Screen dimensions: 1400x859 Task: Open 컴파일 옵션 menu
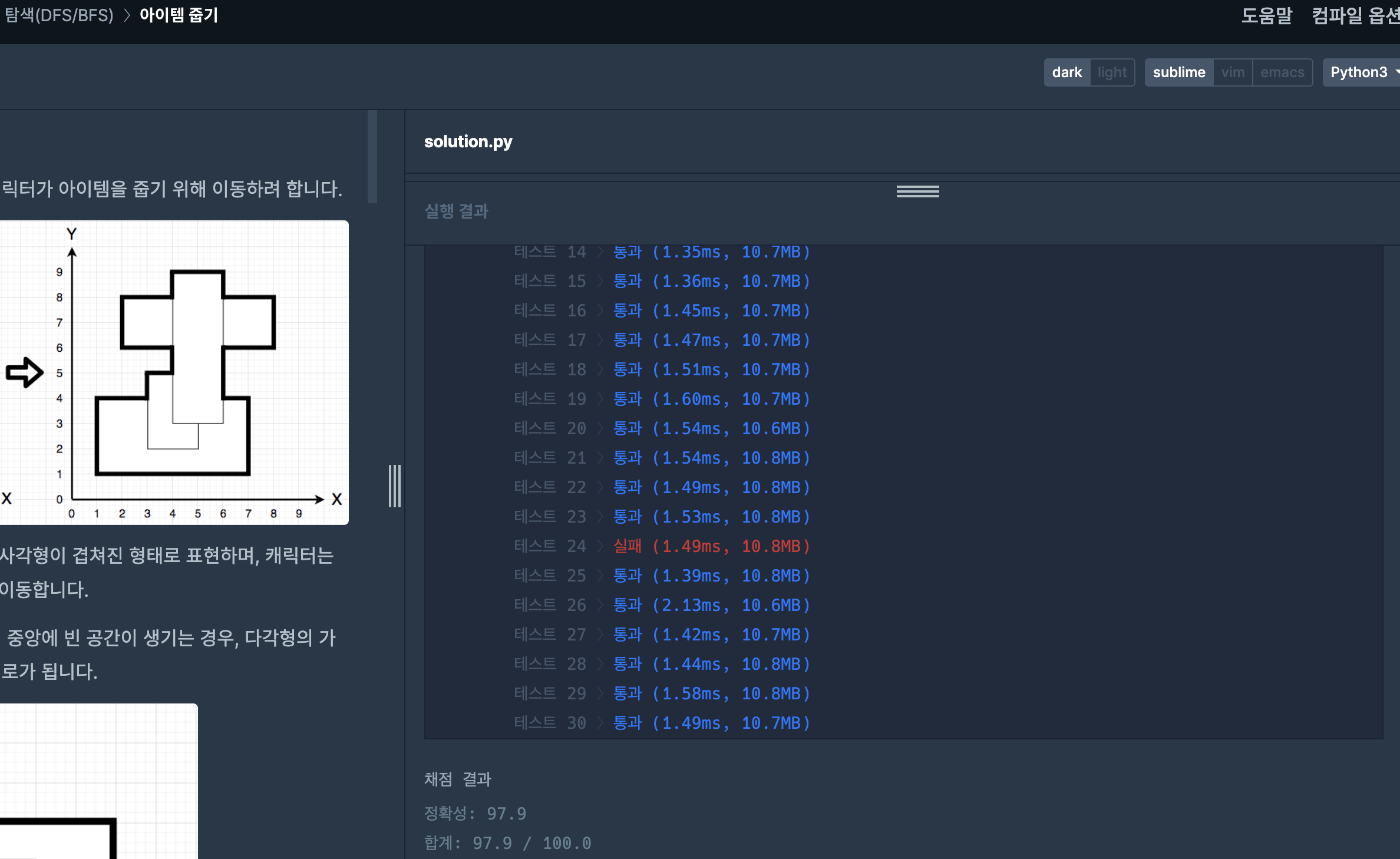click(1355, 15)
